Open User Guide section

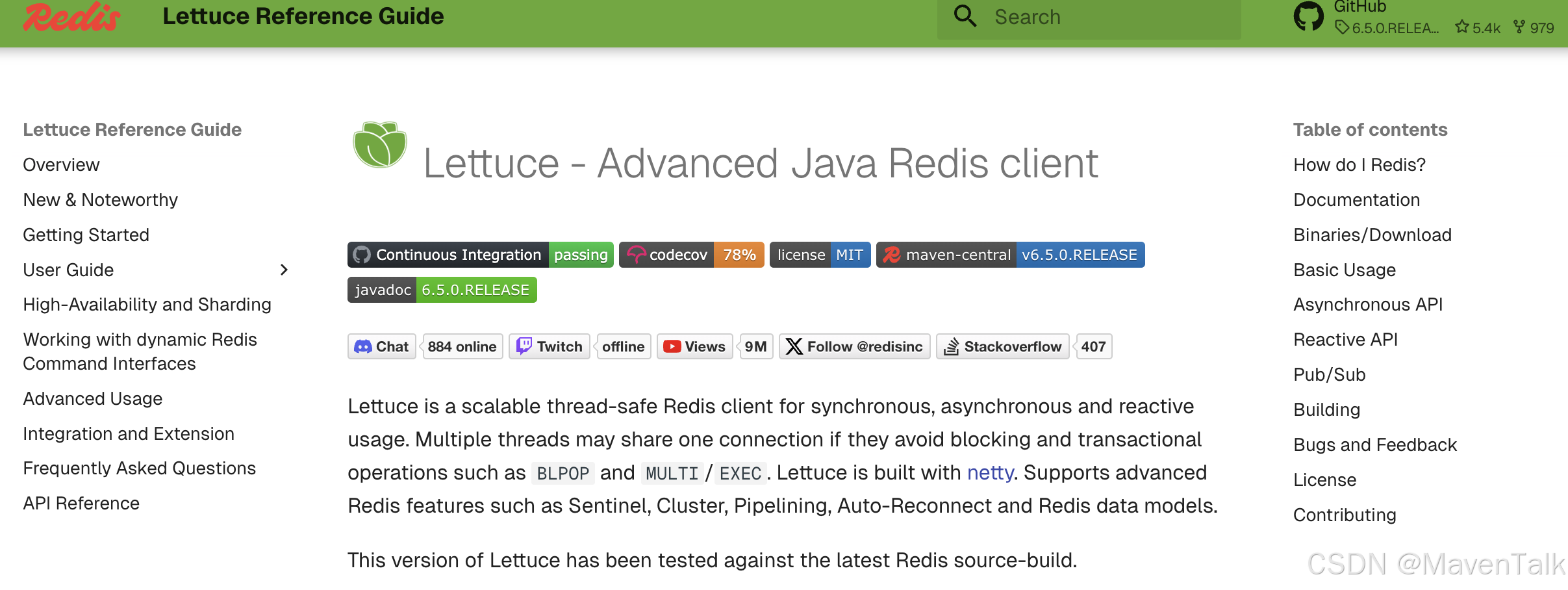tap(69, 270)
